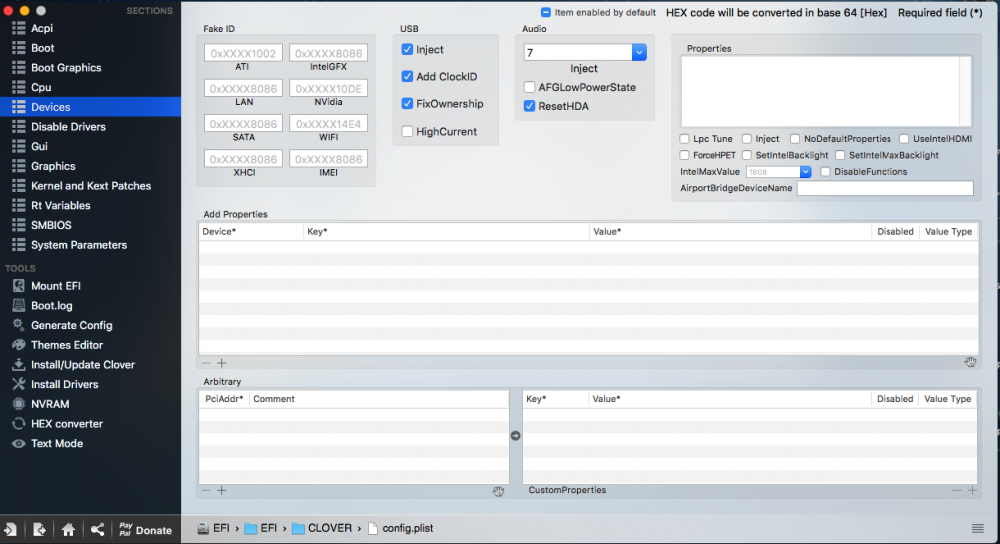Enable Lpc Tune checkbox
The height and width of the screenshot is (544, 1000).
684,138
